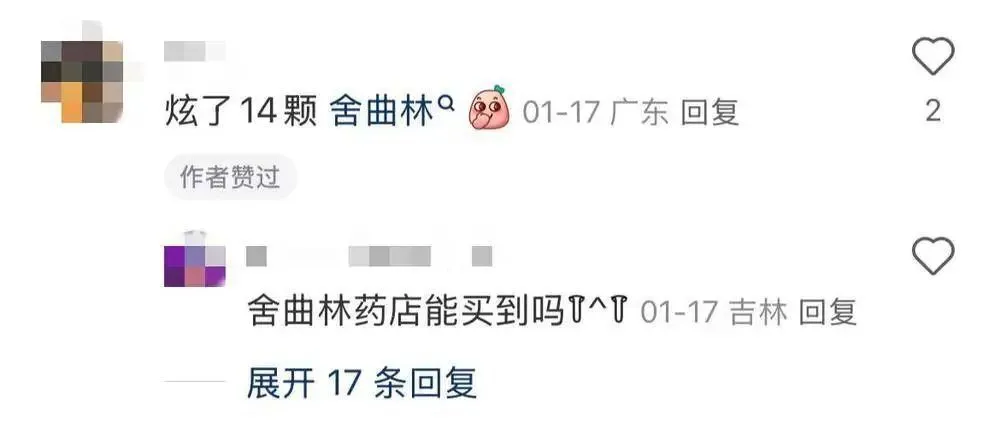This screenshot has height=439, width=1000.
Task: Expand 展开 17 条回复
Action: click(x=362, y=383)
